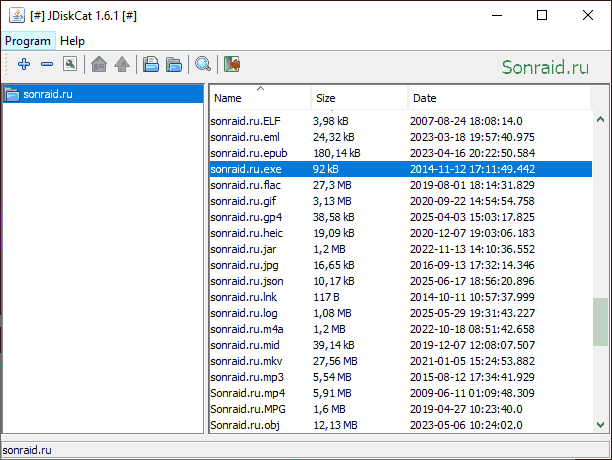
Task: Click the gray up-arrow parent folder icon
Action: (x=122, y=64)
